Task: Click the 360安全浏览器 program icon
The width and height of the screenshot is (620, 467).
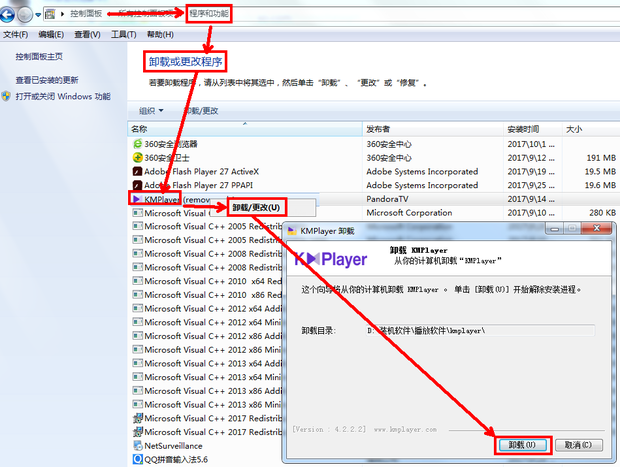Action: [x=137, y=144]
